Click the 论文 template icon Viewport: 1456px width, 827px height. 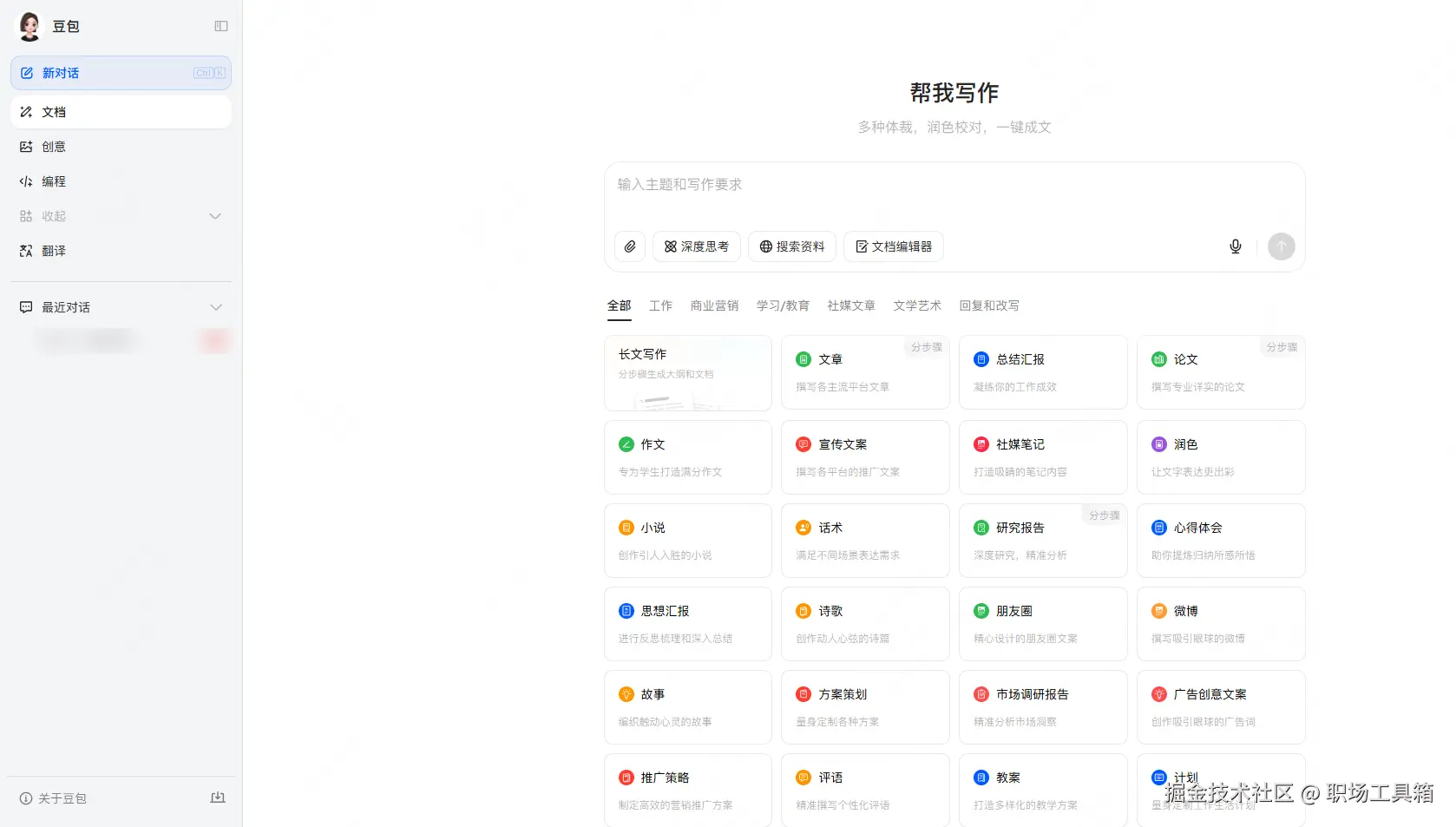pyautogui.click(x=1159, y=359)
